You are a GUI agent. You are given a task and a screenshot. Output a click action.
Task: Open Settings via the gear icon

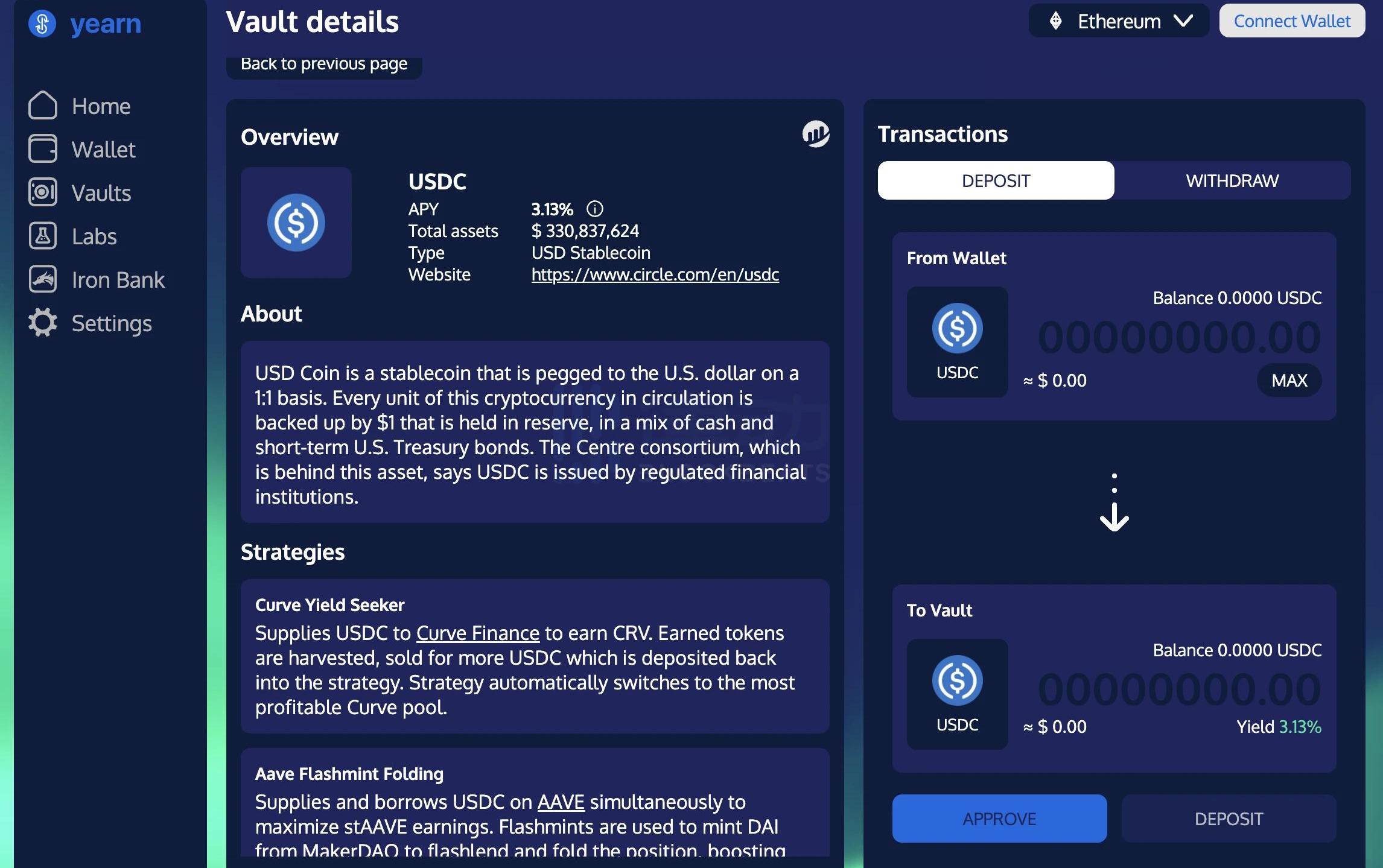tap(43, 323)
